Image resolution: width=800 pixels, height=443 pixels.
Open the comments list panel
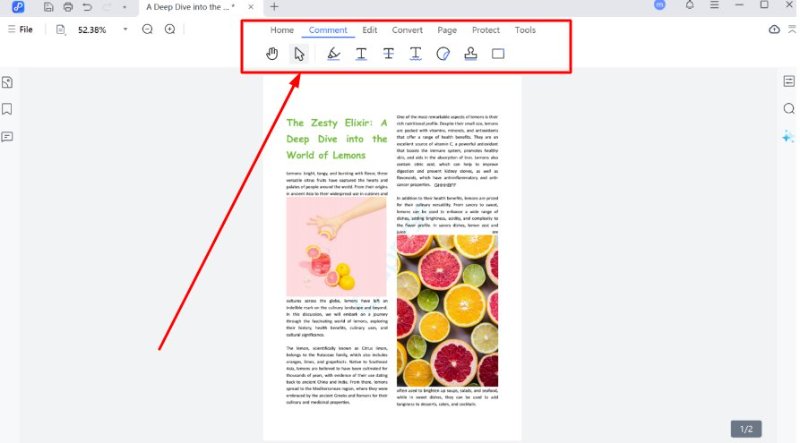tap(7, 137)
